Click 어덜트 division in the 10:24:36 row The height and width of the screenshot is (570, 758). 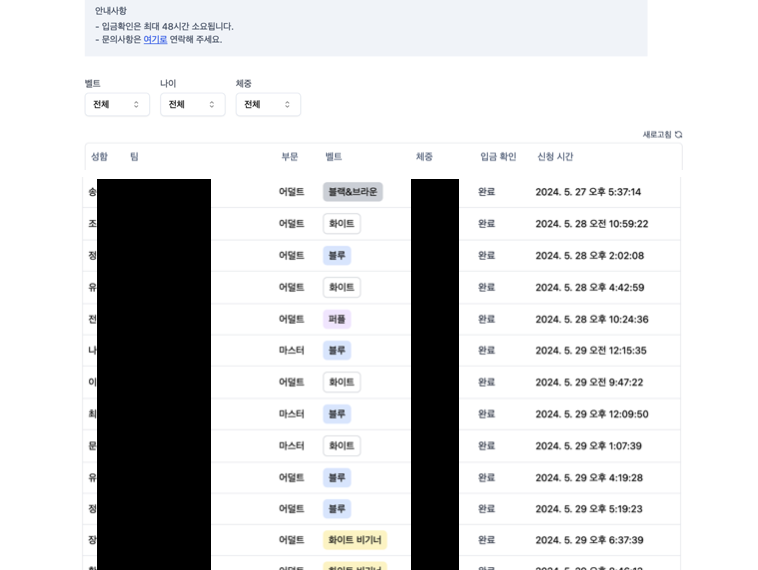292,319
